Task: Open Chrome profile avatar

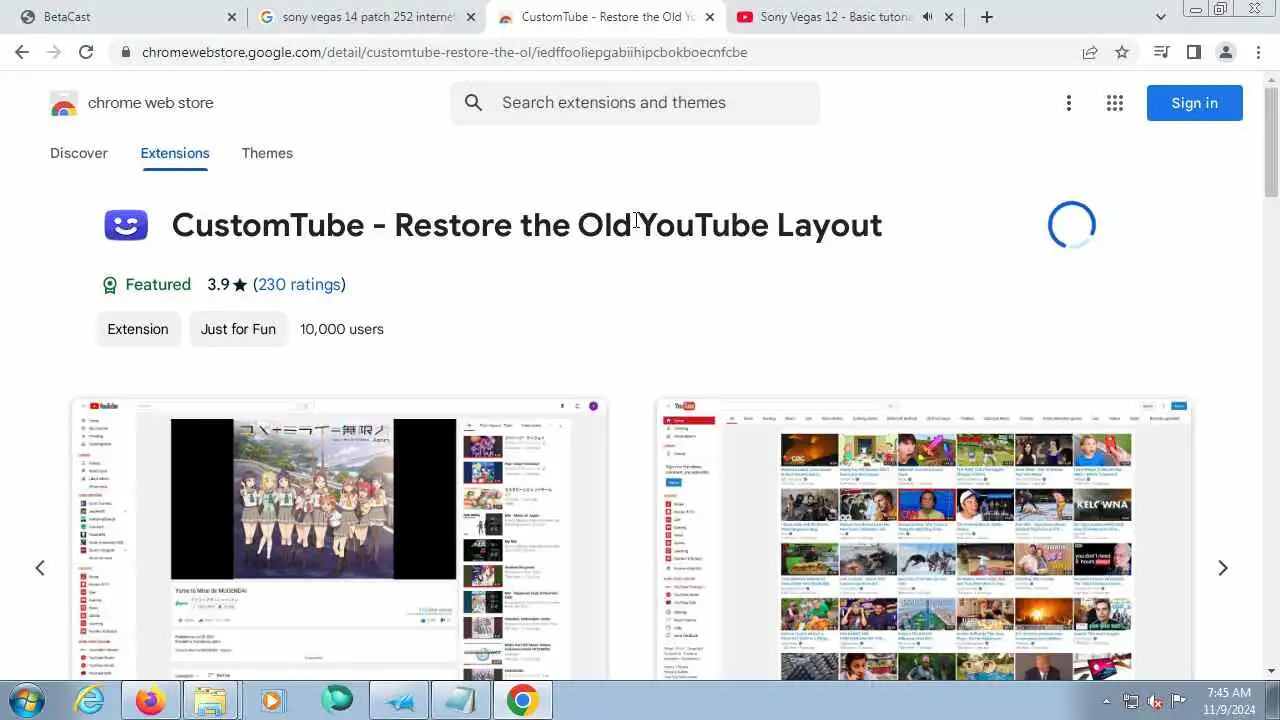Action: point(1226,52)
